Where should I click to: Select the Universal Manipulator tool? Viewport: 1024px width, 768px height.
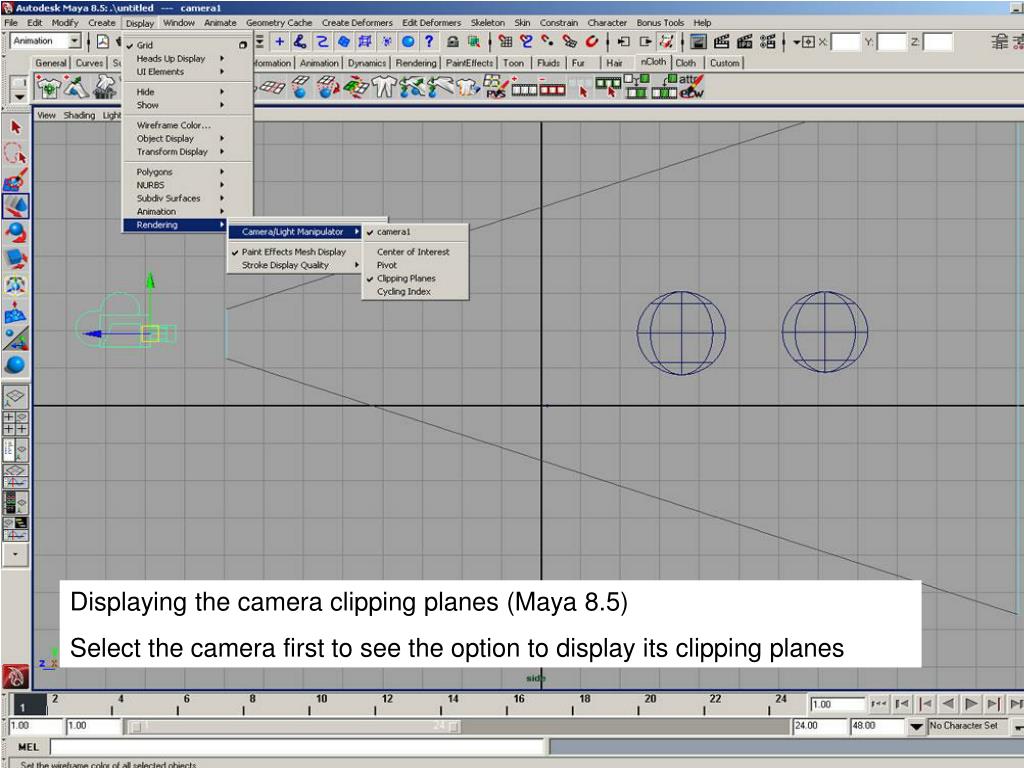[16, 285]
